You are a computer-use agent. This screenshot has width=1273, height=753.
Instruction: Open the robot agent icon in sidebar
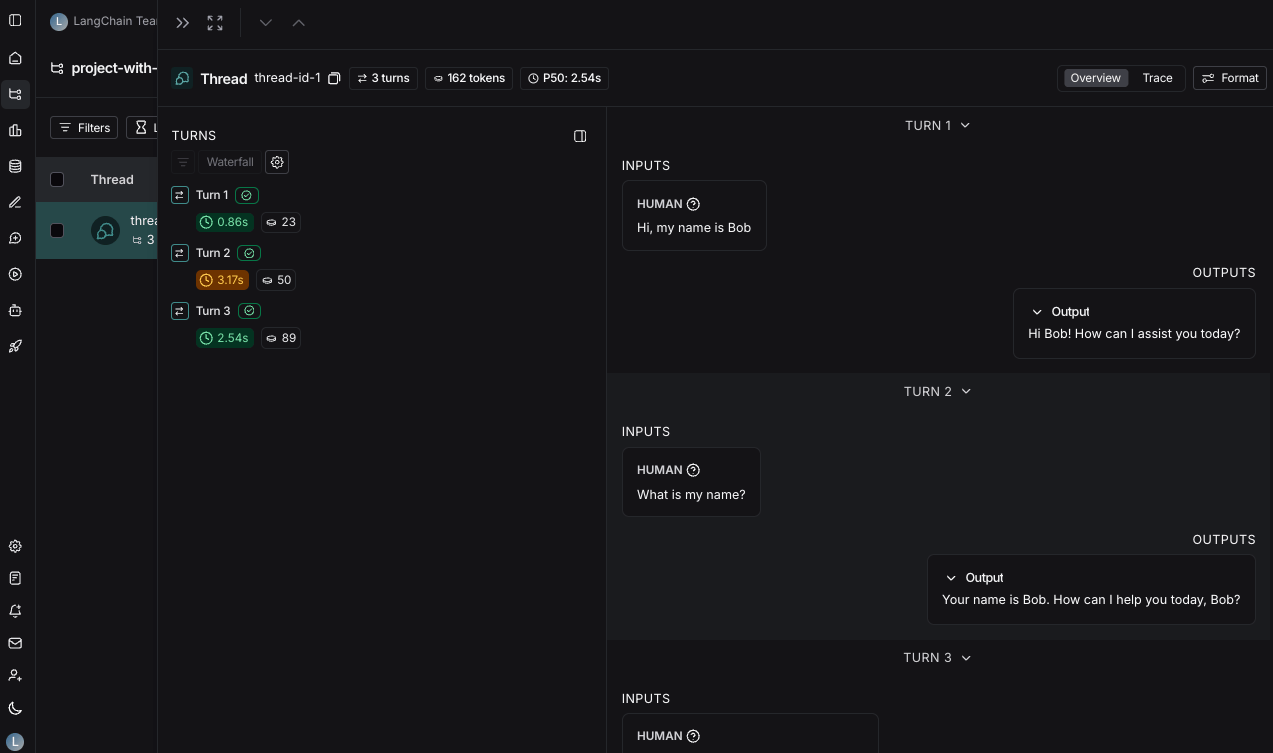tap(15, 310)
